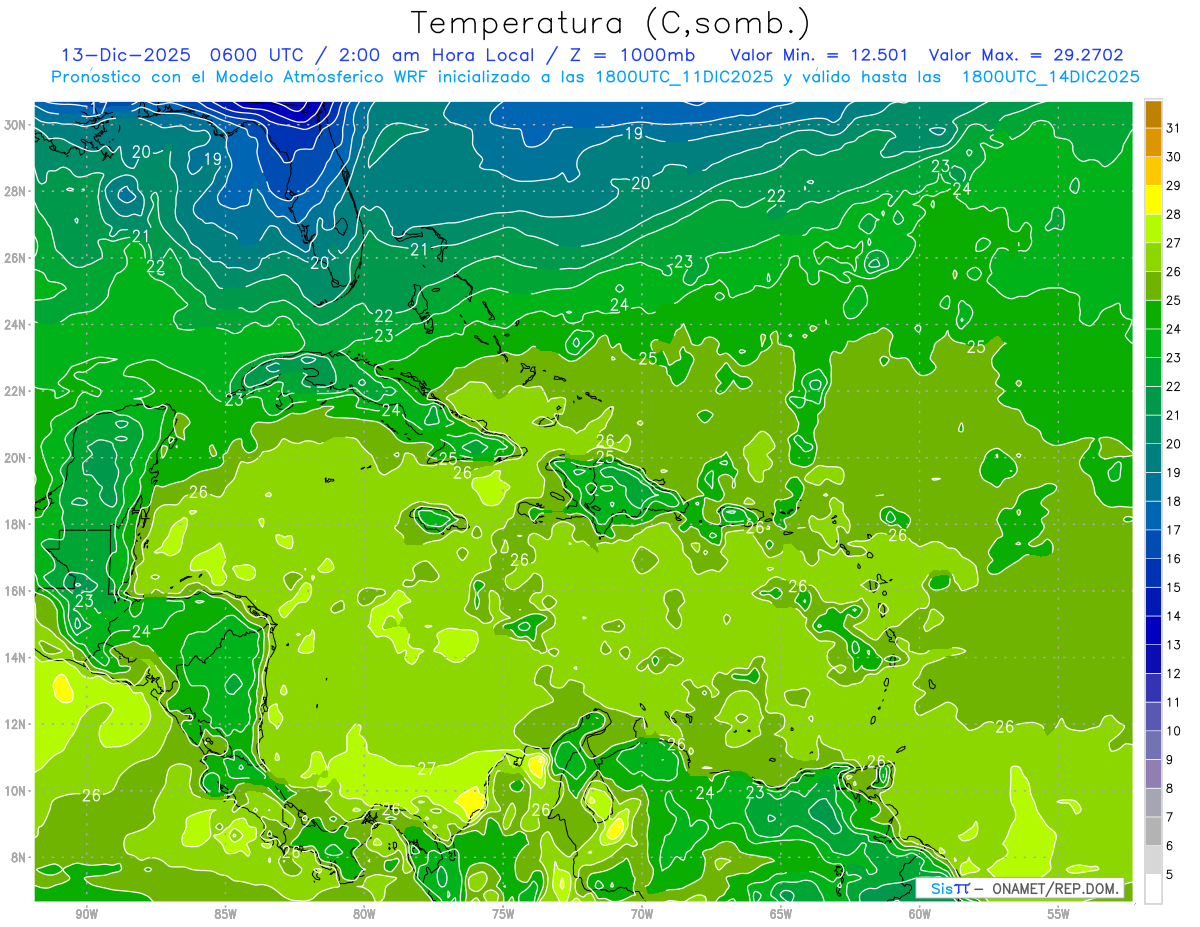The width and height of the screenshot is (1200, 927).
Task: Click the '5' value on the color scale
Action: point(1171,874)
